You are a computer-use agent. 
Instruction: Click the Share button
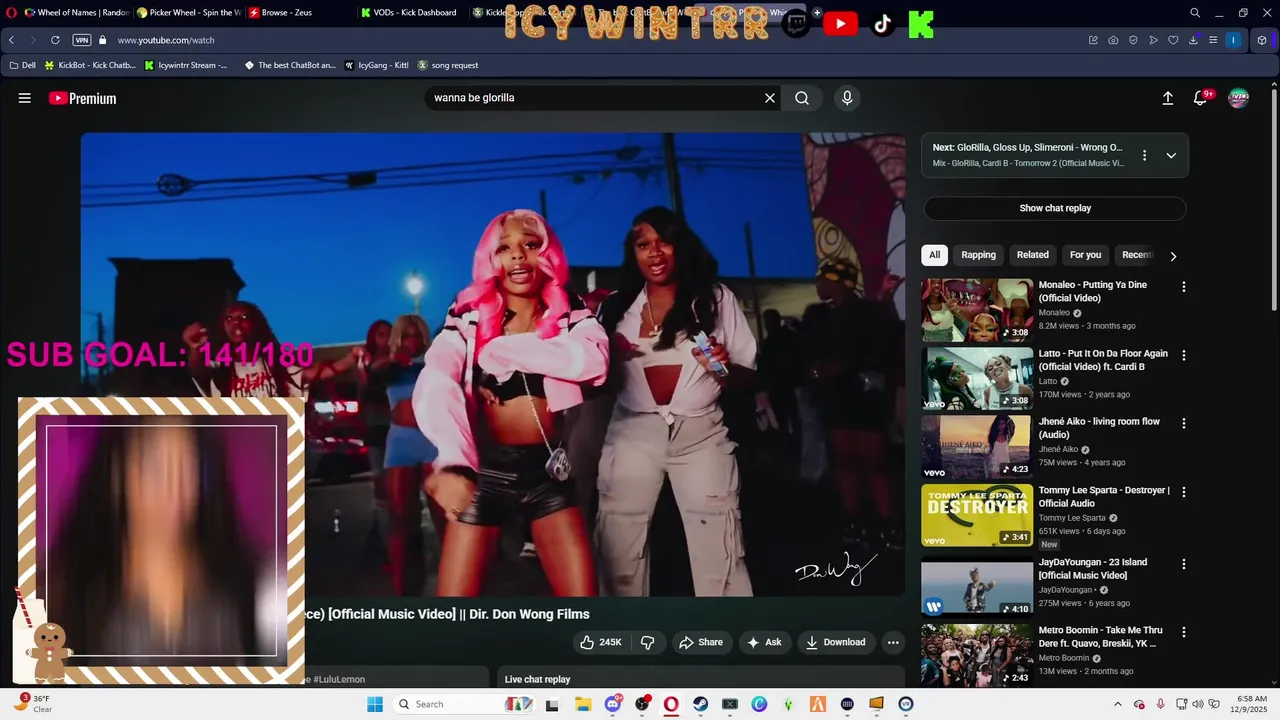(x=701, y=642)
